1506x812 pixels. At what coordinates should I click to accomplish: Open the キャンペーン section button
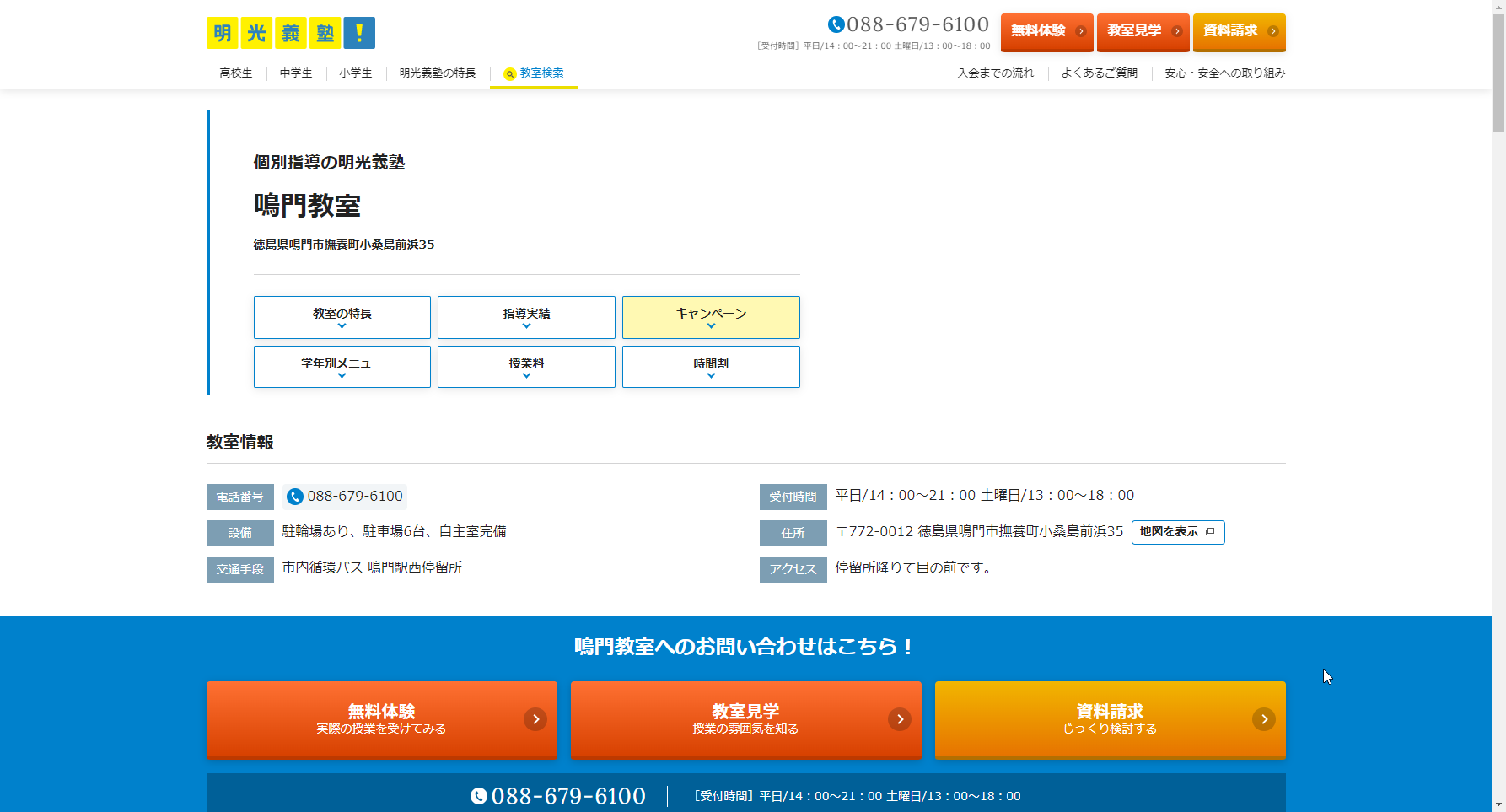click(x=711, y=317)
